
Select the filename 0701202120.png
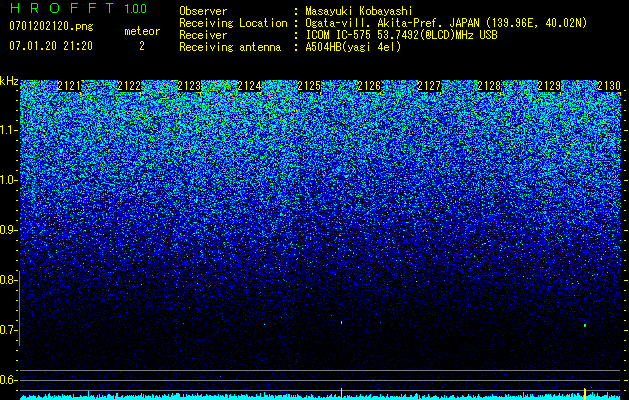coord(51,27)
